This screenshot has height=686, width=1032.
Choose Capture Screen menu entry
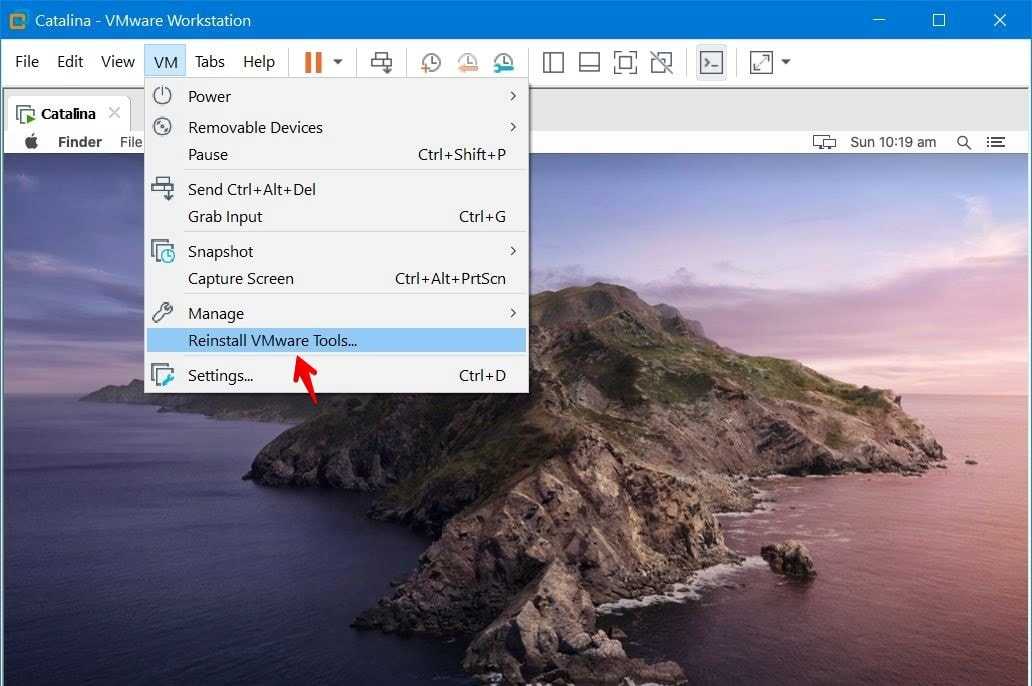(x=336, y=279)
